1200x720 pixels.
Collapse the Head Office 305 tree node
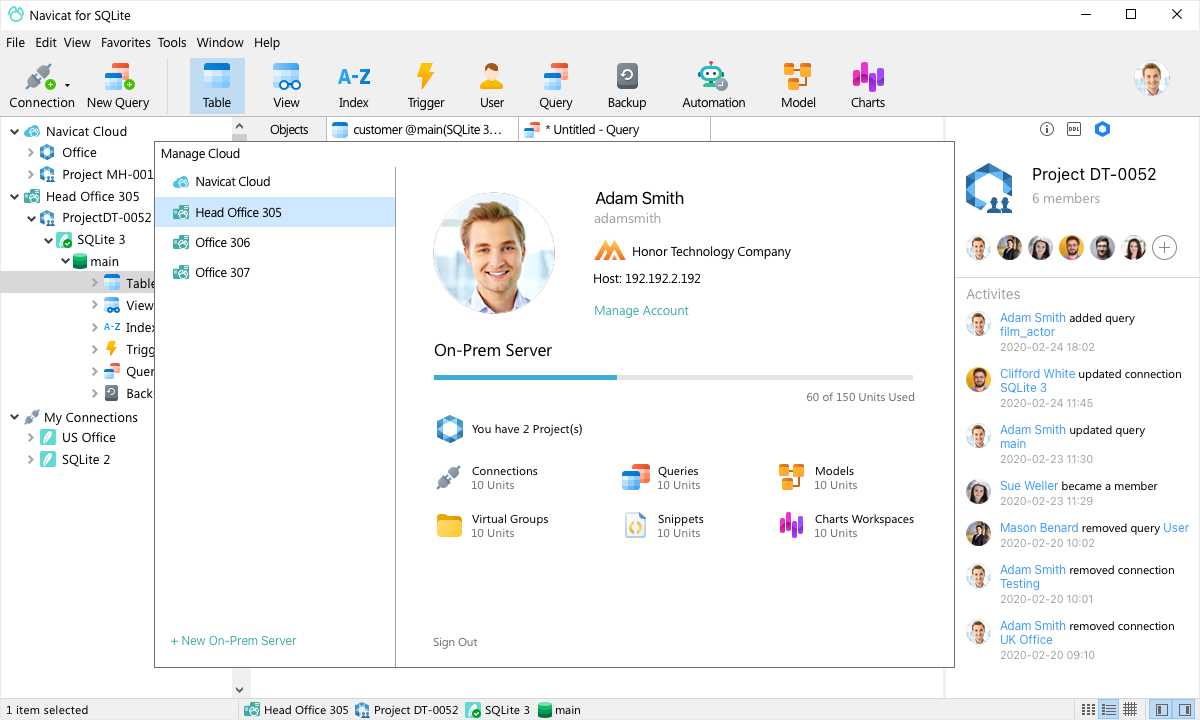tap(14, 196)
